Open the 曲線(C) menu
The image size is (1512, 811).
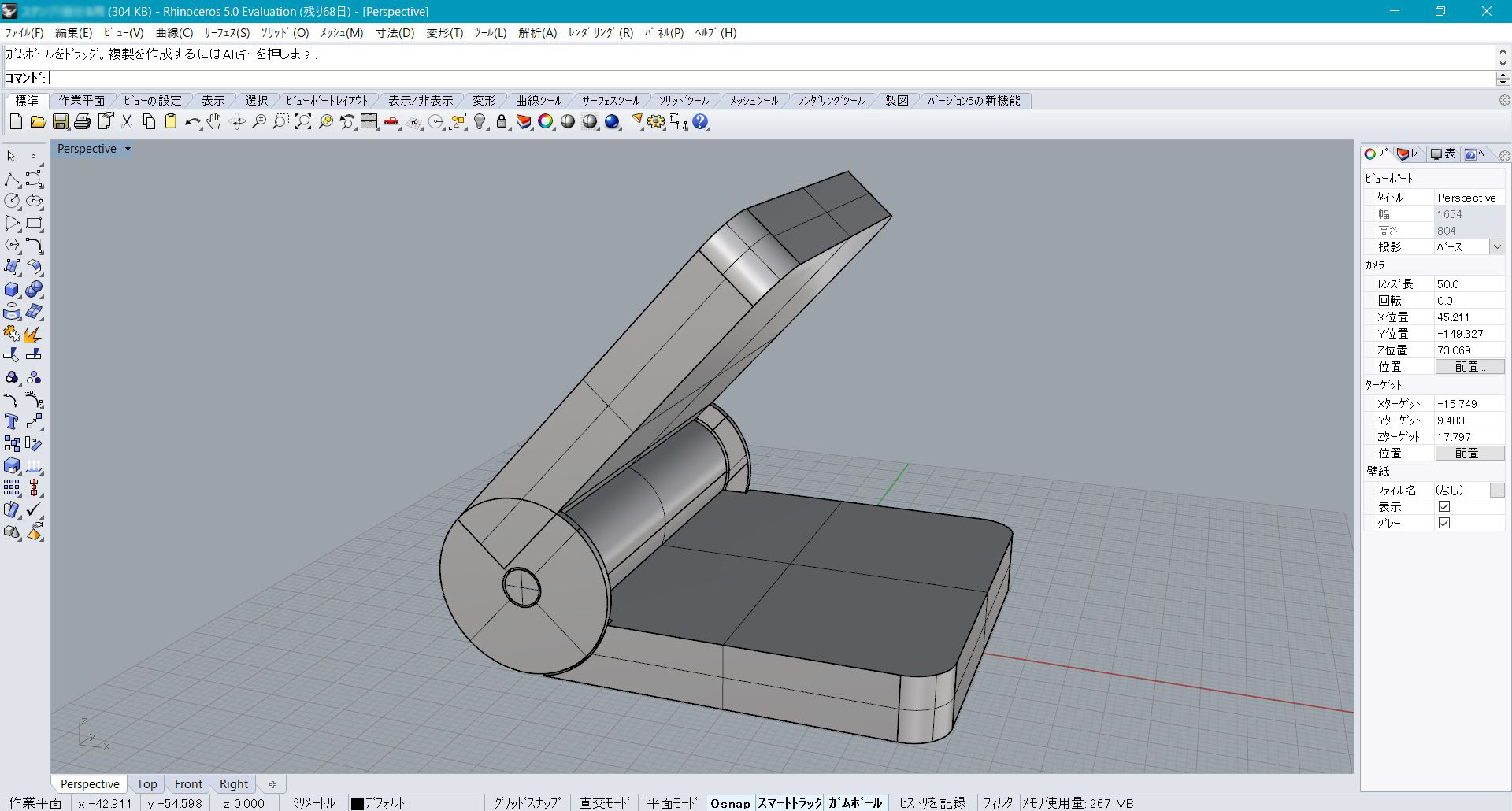[174, 32]
